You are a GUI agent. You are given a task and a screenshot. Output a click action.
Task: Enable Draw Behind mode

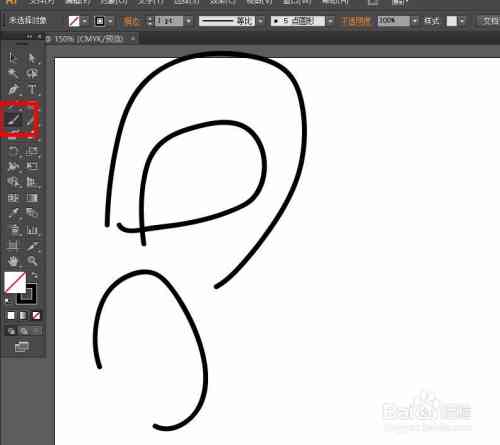coord(24,331)
